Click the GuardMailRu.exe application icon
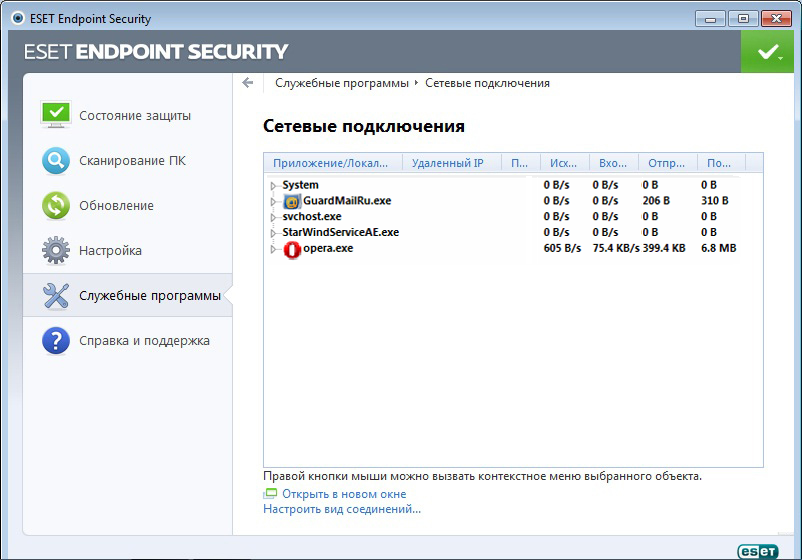This screenshot has height=560, width=802. pyautogui.click(x=292, y=201)
